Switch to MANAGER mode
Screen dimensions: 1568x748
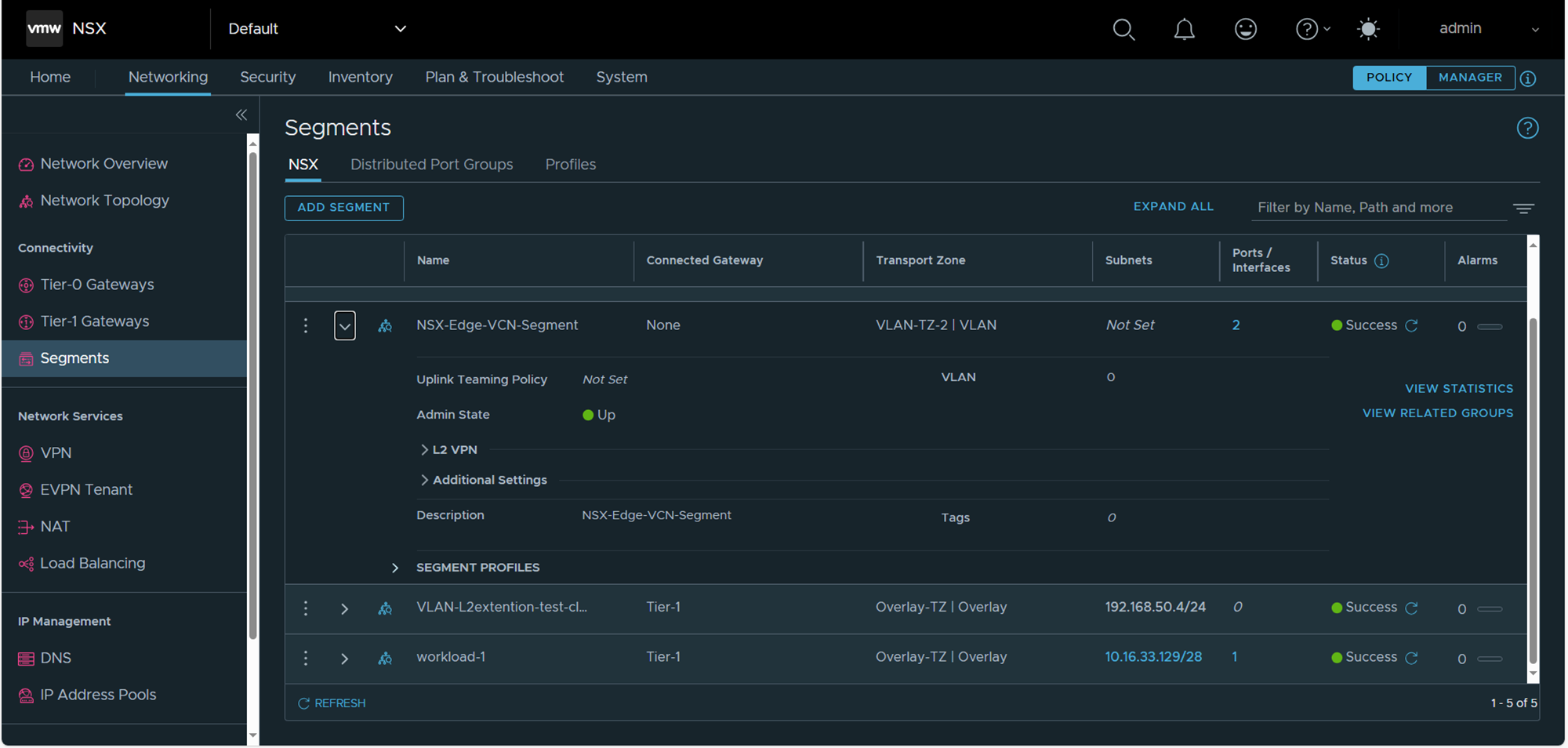click(x=1470, y=78)
